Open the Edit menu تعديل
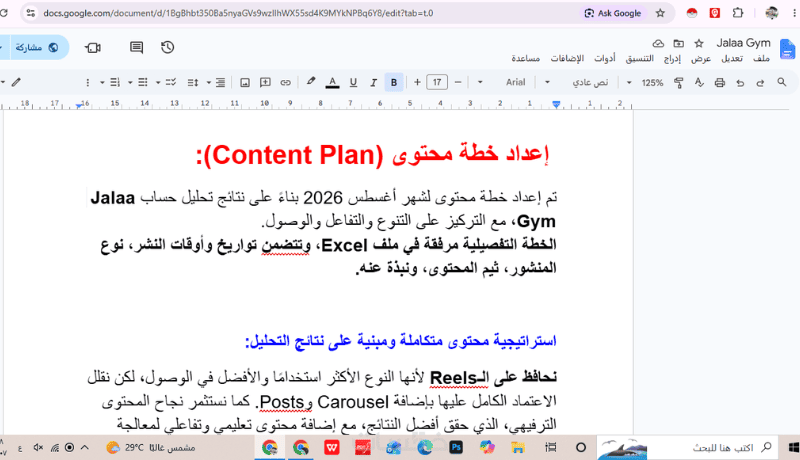800x460 pixels. [x=732, y=59]
